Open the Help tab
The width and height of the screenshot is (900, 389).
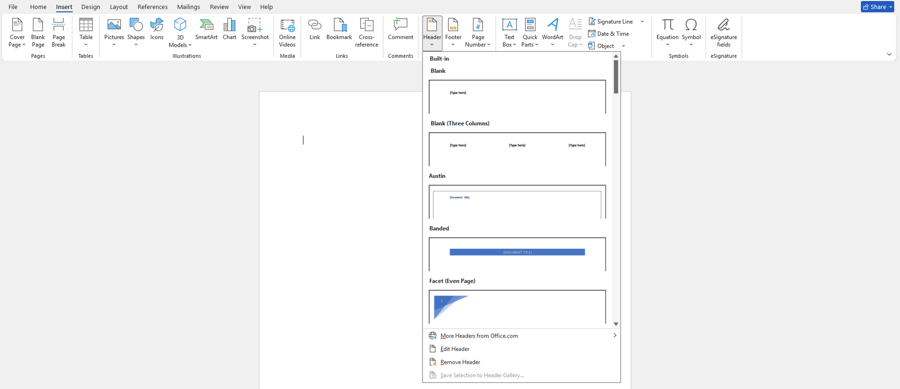(x=266, y=7)
